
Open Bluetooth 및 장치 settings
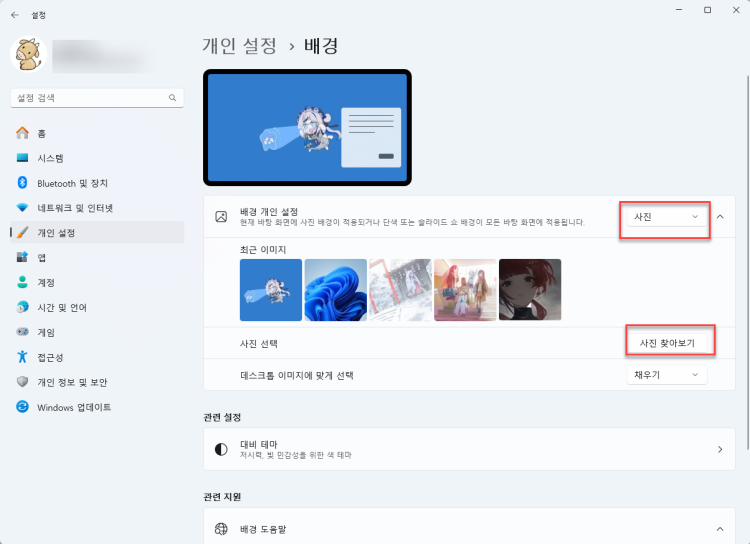coord(97,183)
